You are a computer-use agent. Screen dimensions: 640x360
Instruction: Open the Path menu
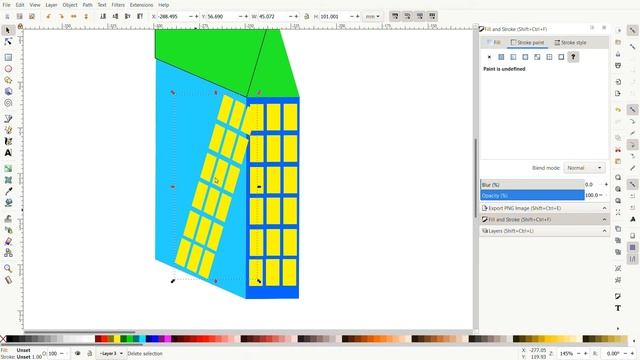(87, 5)
